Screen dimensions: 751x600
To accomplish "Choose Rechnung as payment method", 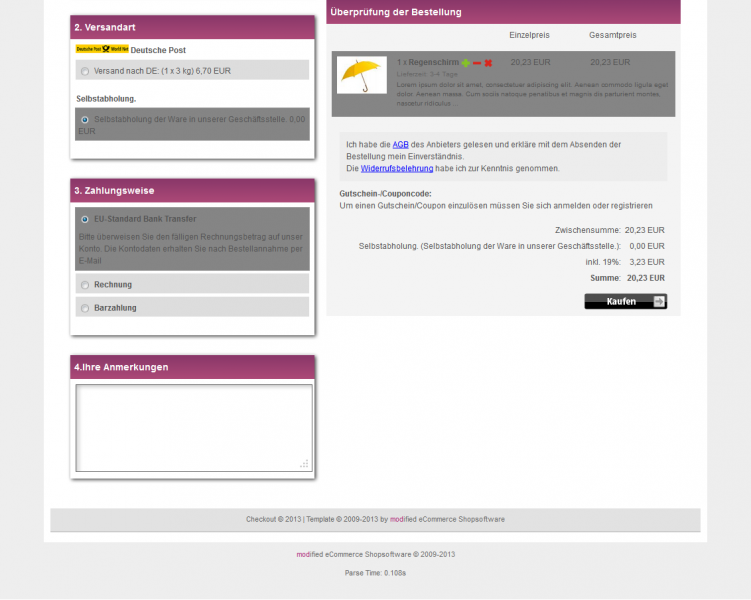I will pos(85,285).
